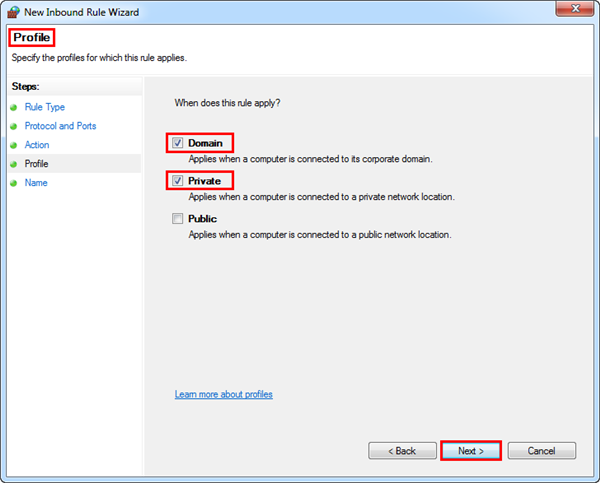Click the New Inbound Rule Wizard title bar
The width and height of the screenshot is (600, 483).
pyautogui.click(x=300, y=12)
